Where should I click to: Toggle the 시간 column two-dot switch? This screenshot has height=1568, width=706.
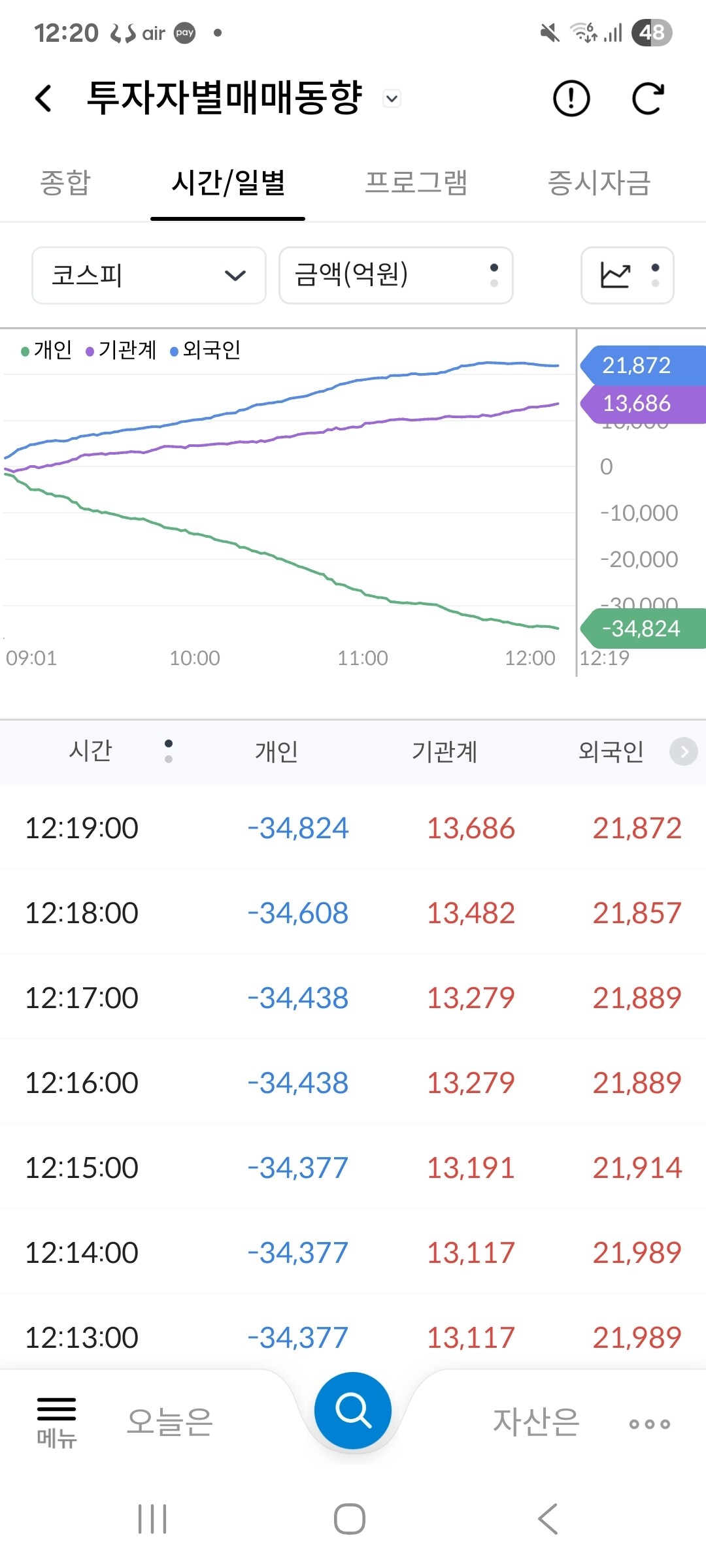tap(169, 751)
